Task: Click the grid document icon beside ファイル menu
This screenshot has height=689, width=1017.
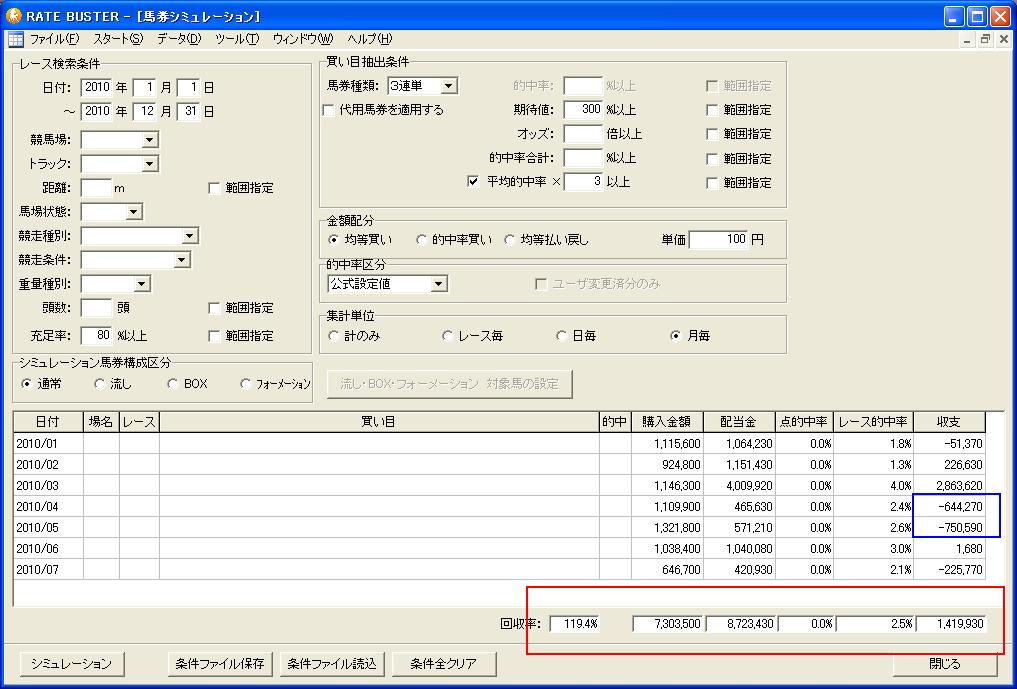Action: (x=16, y=40)
